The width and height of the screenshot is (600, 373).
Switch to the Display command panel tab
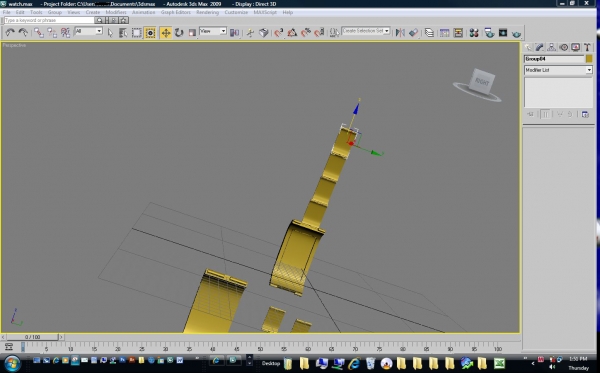click(575, 47)
